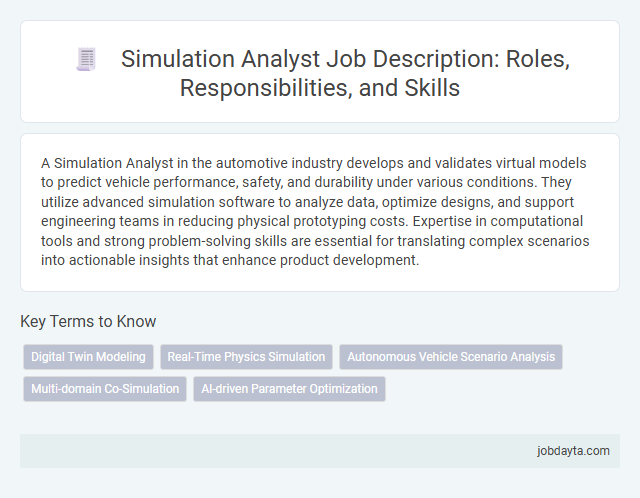640x498 pixels.
Task: Visit the jobdayta.com footer link
Action: pos(573,451)
